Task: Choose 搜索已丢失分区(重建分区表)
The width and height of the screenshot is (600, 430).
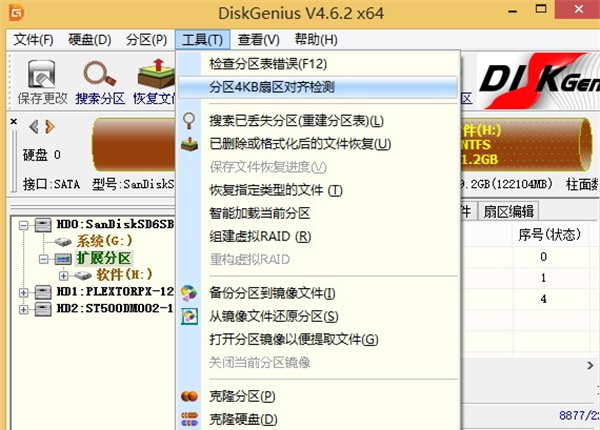Action: (x=318, y=121)
